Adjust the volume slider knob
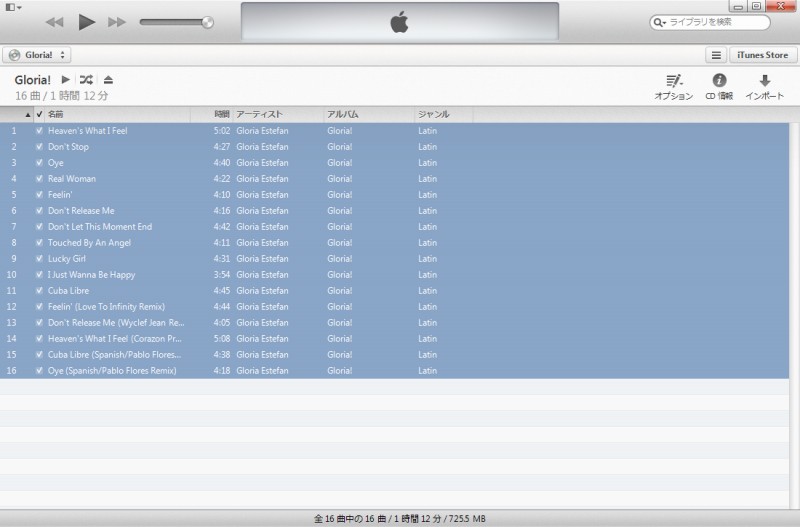Screen dimensions: 800x527 [207, 22]
